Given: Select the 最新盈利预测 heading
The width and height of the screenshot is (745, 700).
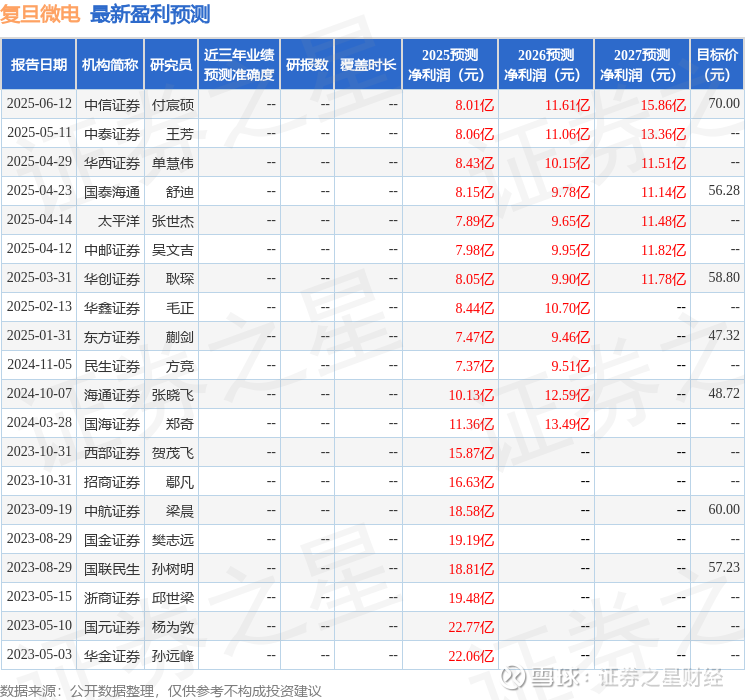Looking at the screenshot, I should [x=150, y=14].
